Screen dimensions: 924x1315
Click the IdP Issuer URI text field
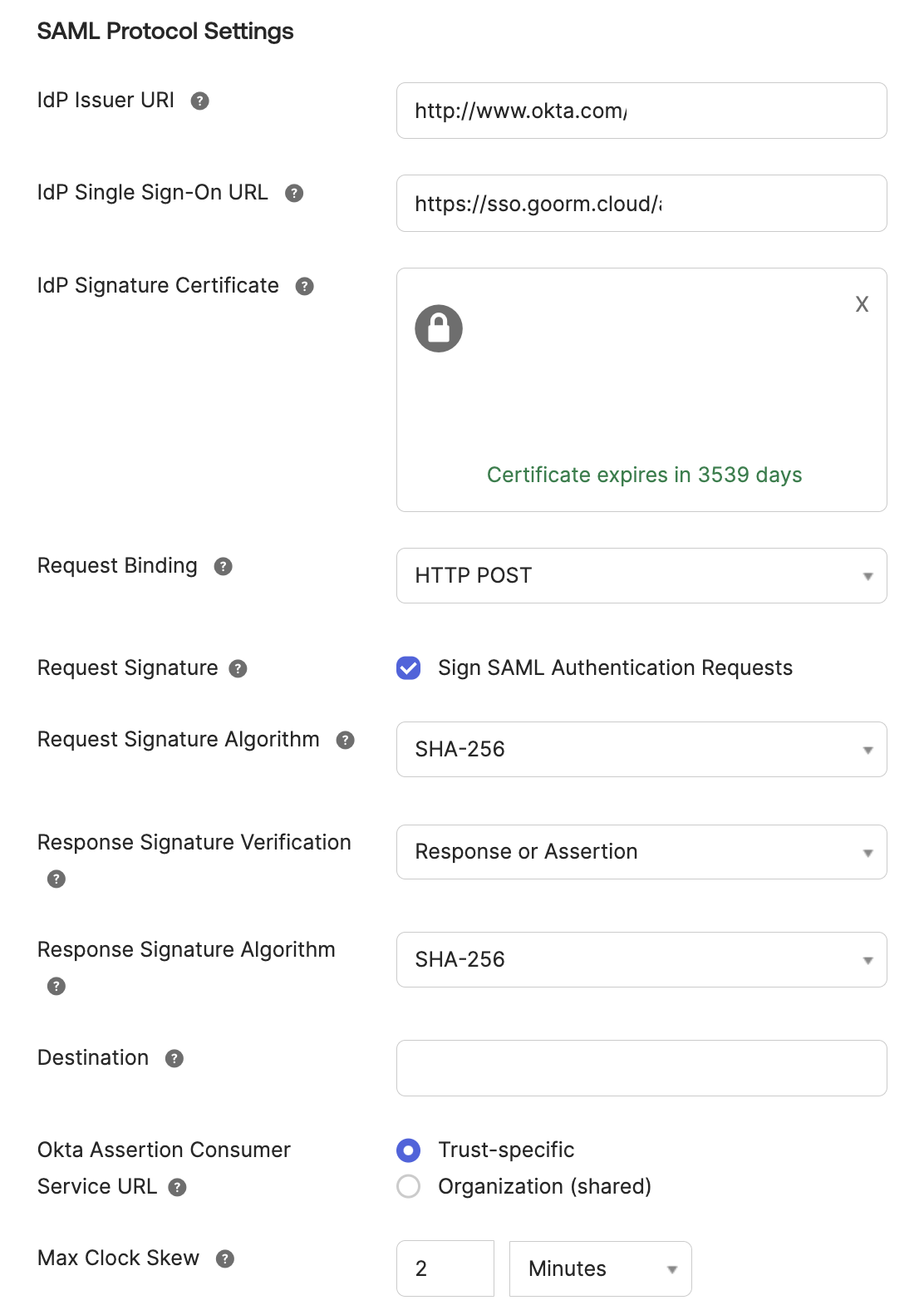pyautogui.click(x=641, y=111)
